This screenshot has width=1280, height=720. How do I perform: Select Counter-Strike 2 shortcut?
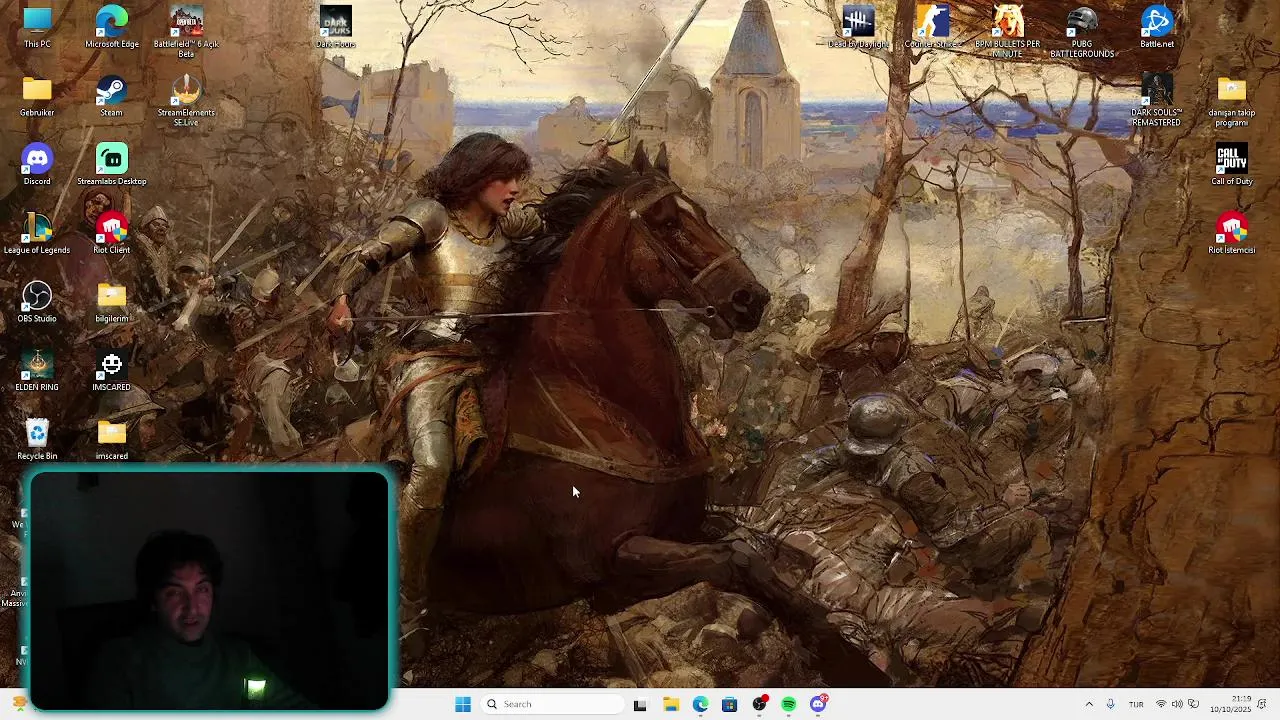click(x=932, y=27)
